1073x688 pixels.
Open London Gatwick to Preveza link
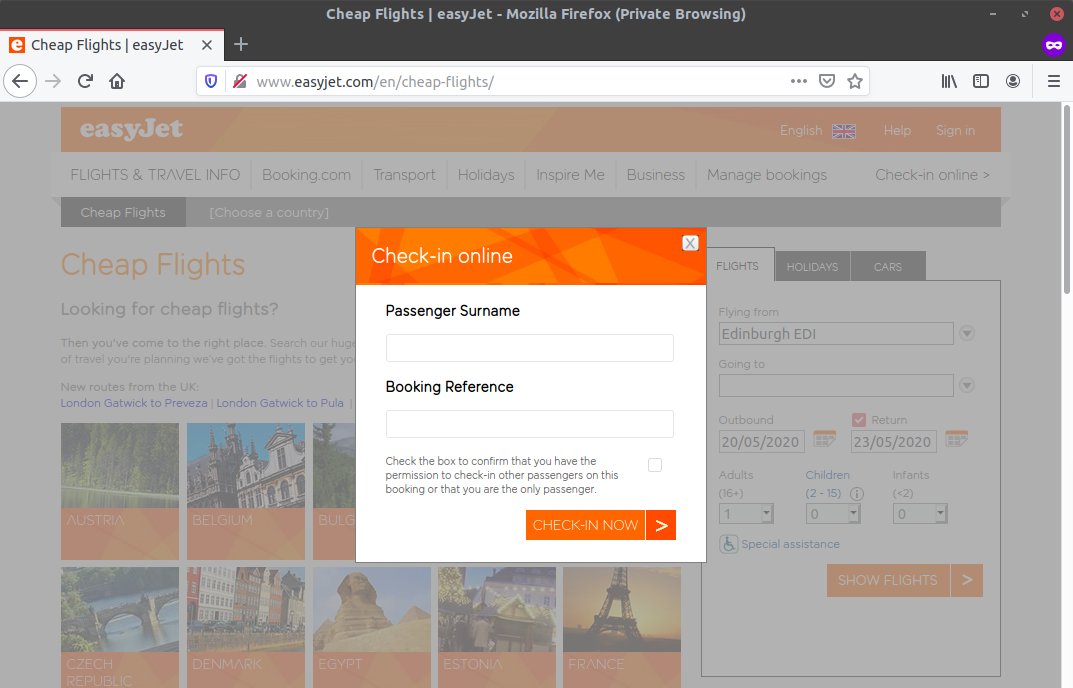click(133, 403)
